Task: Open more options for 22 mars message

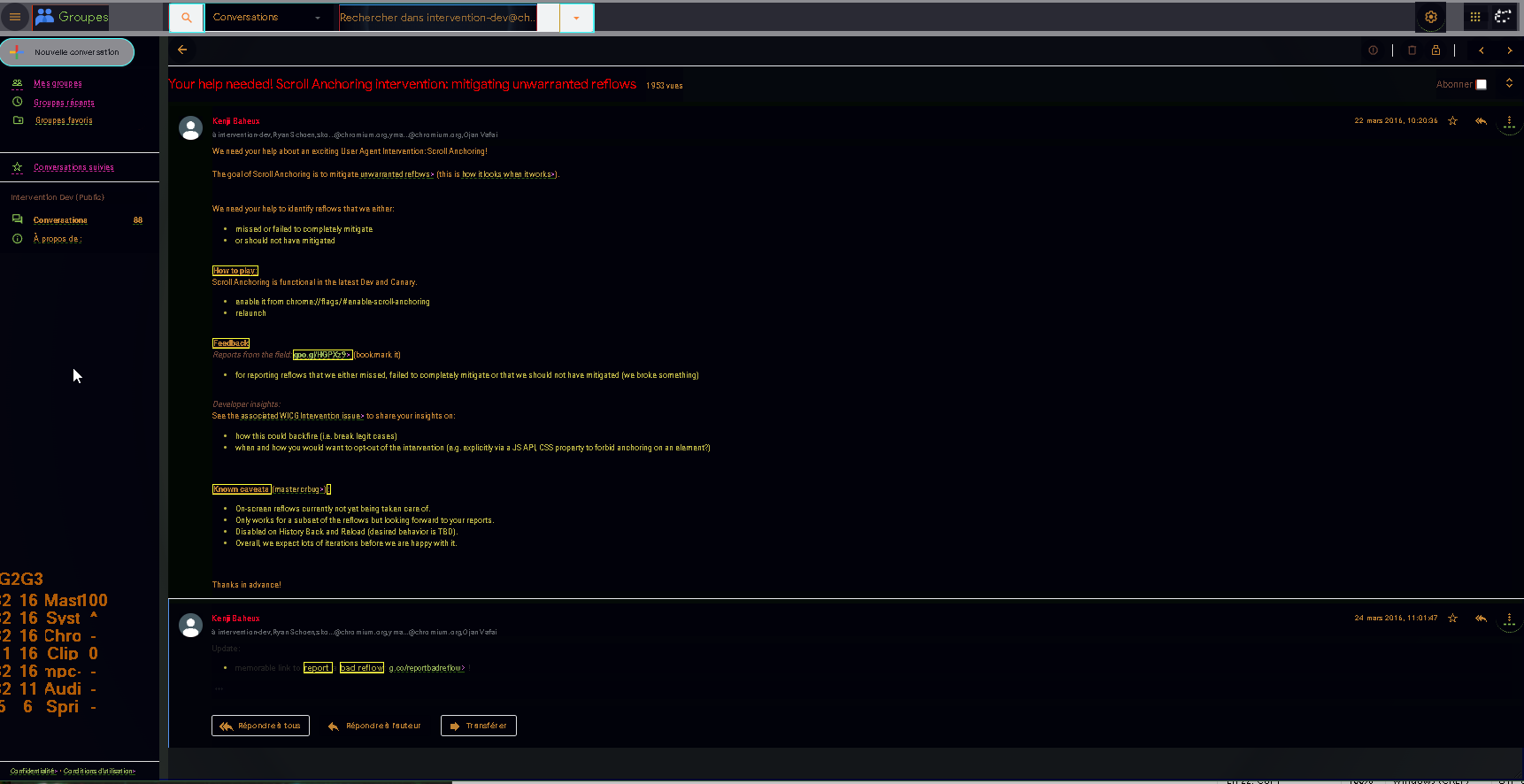Action: pyautogui.click(x=1509, y=123)
